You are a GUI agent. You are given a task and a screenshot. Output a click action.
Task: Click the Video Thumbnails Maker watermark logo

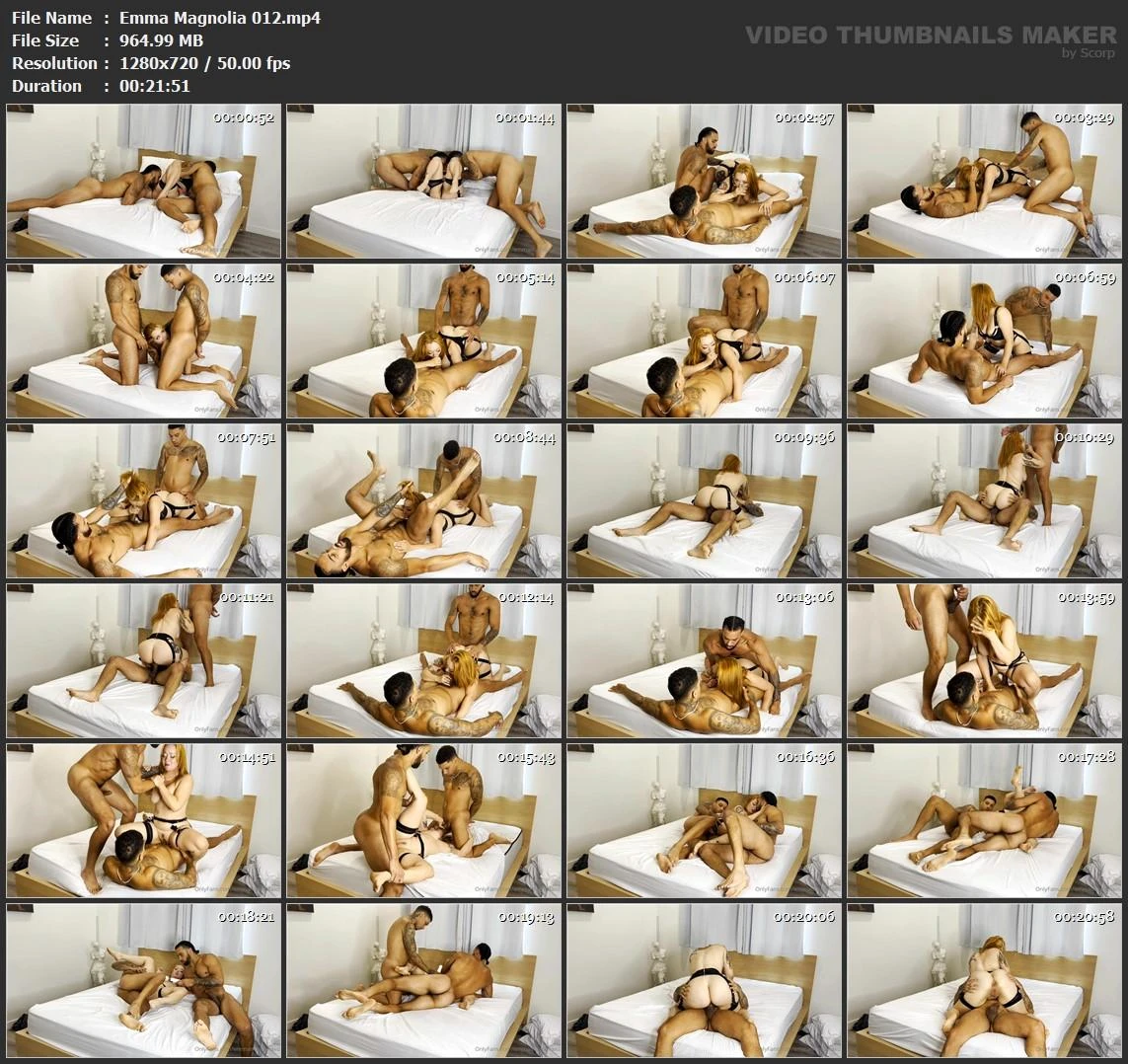931,38
